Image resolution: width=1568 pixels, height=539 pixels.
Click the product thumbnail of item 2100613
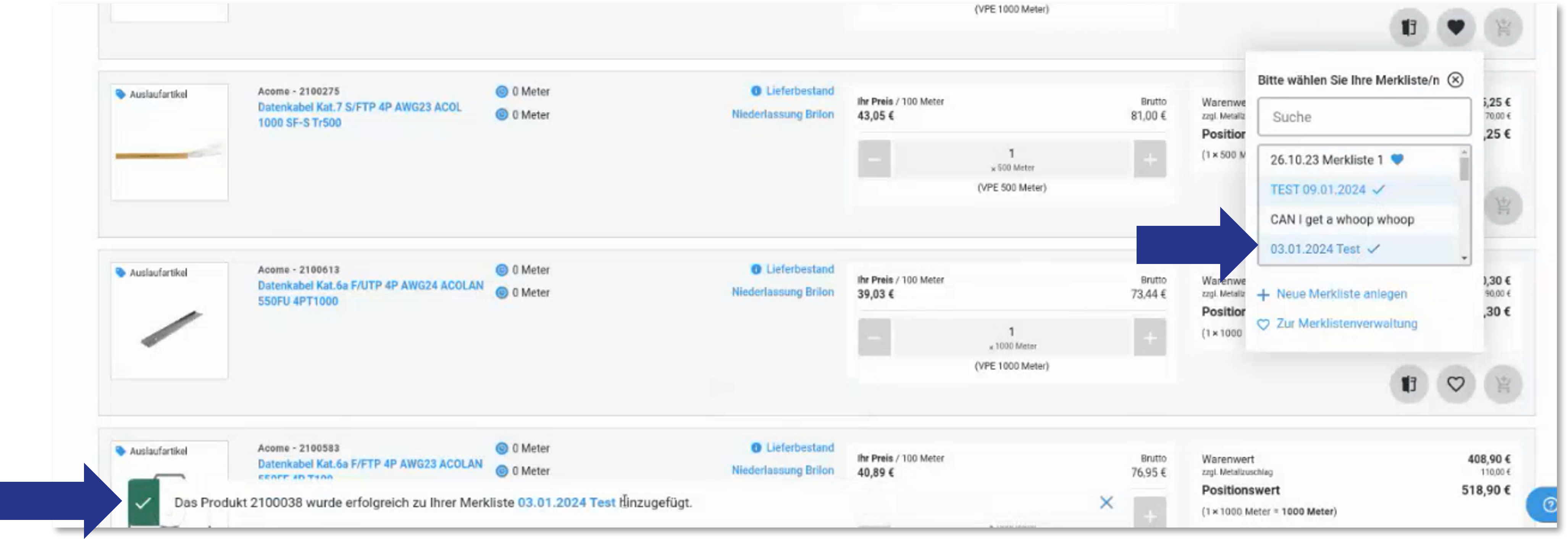click(x=169, y=320)
